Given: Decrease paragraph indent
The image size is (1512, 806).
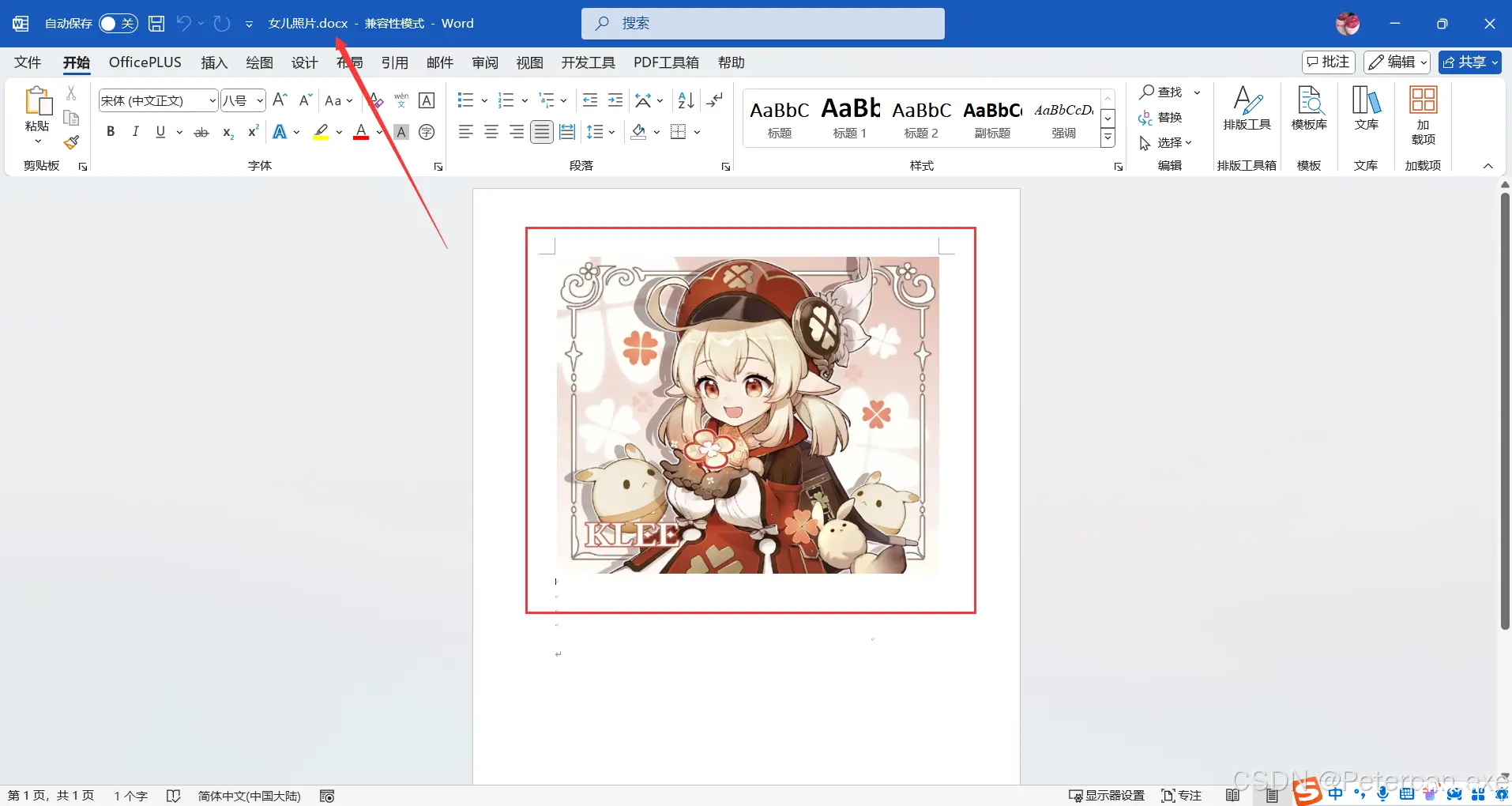Looking at the screenshot, I should pyautogui.click(x=590, y=100).
